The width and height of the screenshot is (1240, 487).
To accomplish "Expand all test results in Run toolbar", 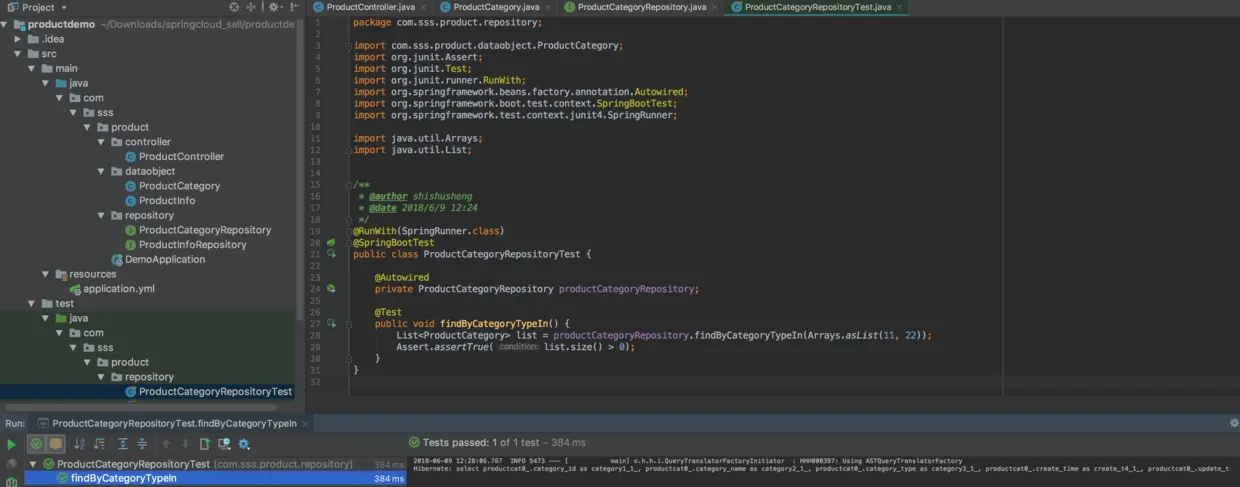I will pos(123,444).
